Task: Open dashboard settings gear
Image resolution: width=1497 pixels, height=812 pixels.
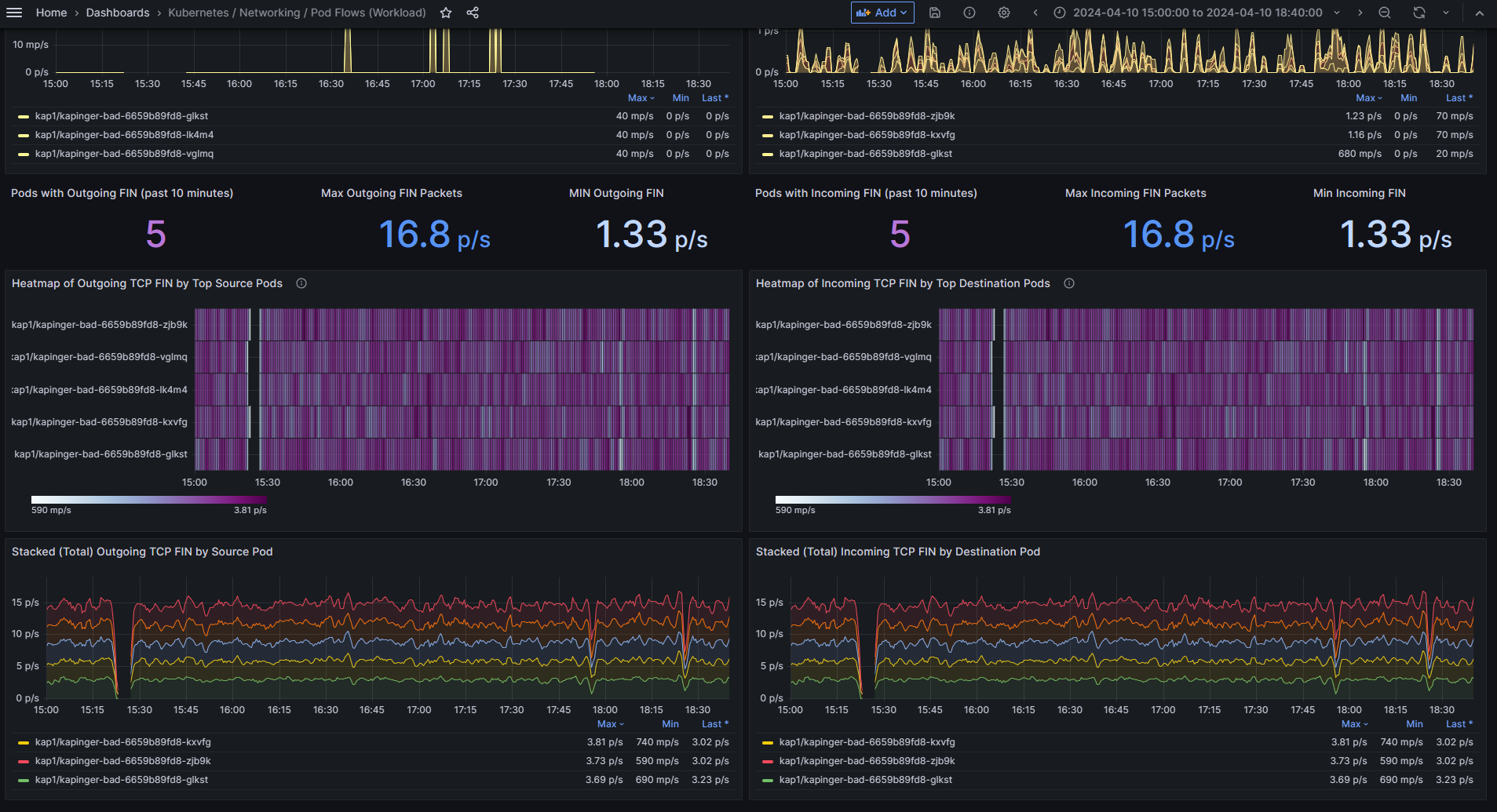Action: (x=1004, y=13)
